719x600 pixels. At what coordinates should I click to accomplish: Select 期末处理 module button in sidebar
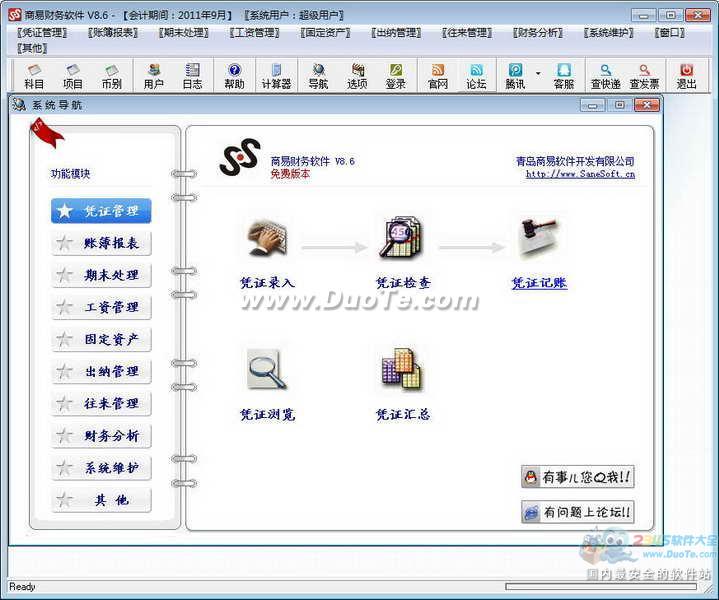pyautogui.click(x=101, y=275)
